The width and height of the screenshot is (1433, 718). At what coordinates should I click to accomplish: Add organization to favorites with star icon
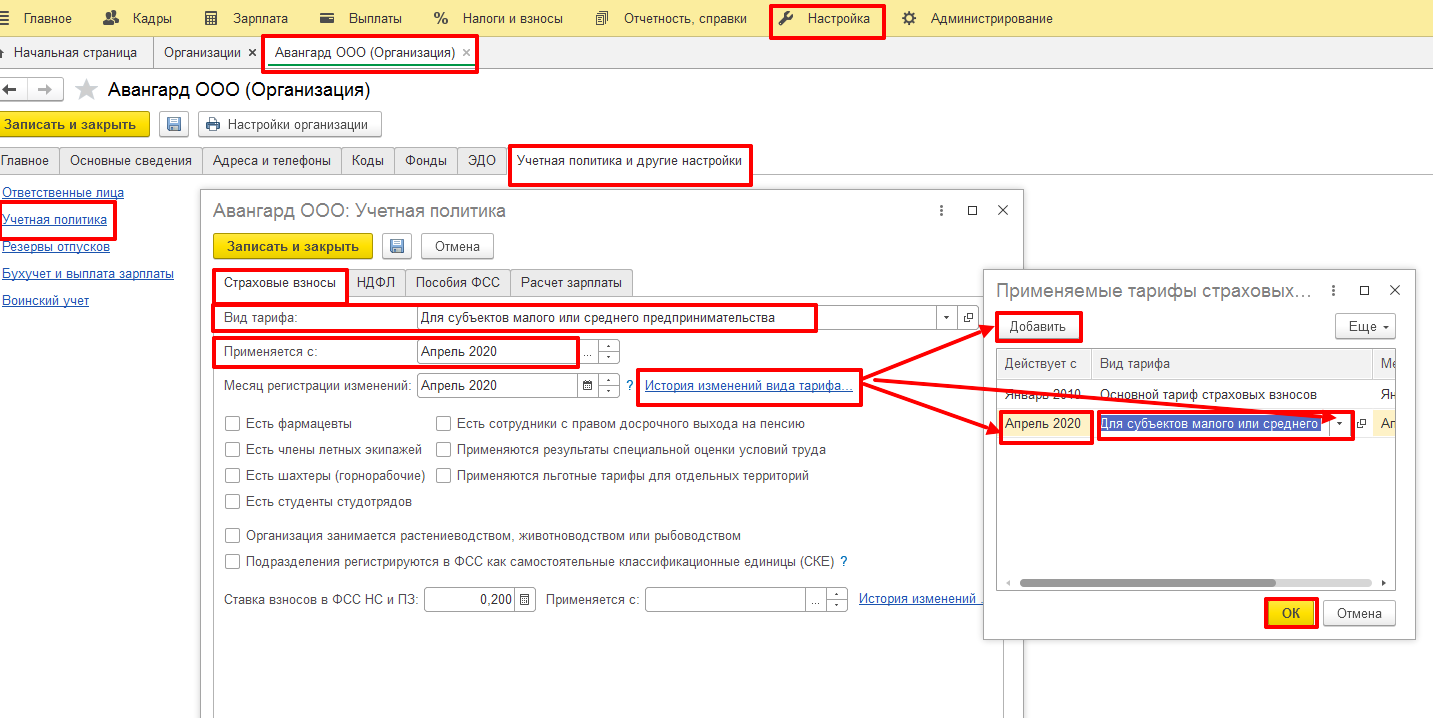click(87, 90)
